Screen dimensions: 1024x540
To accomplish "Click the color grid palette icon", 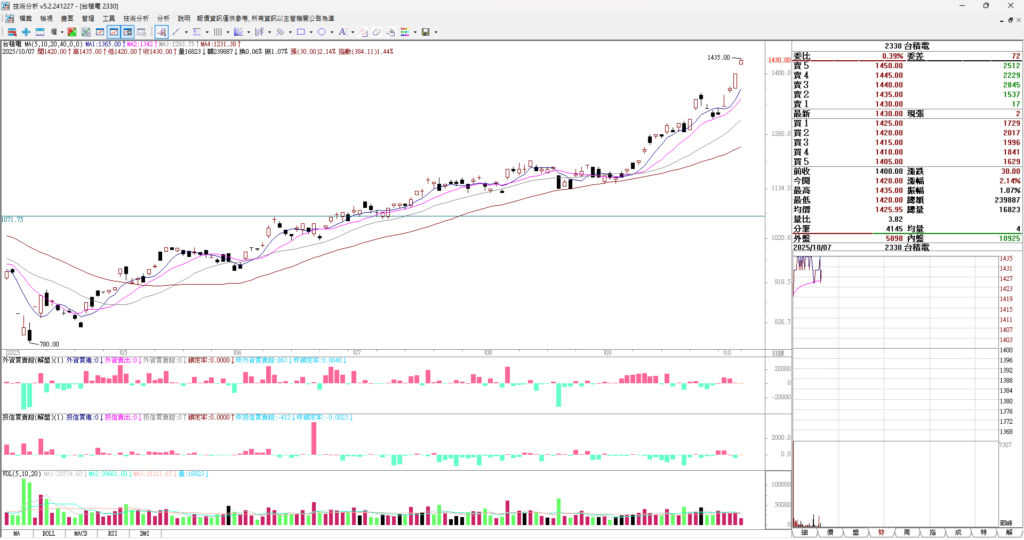I will pos(404,32).
